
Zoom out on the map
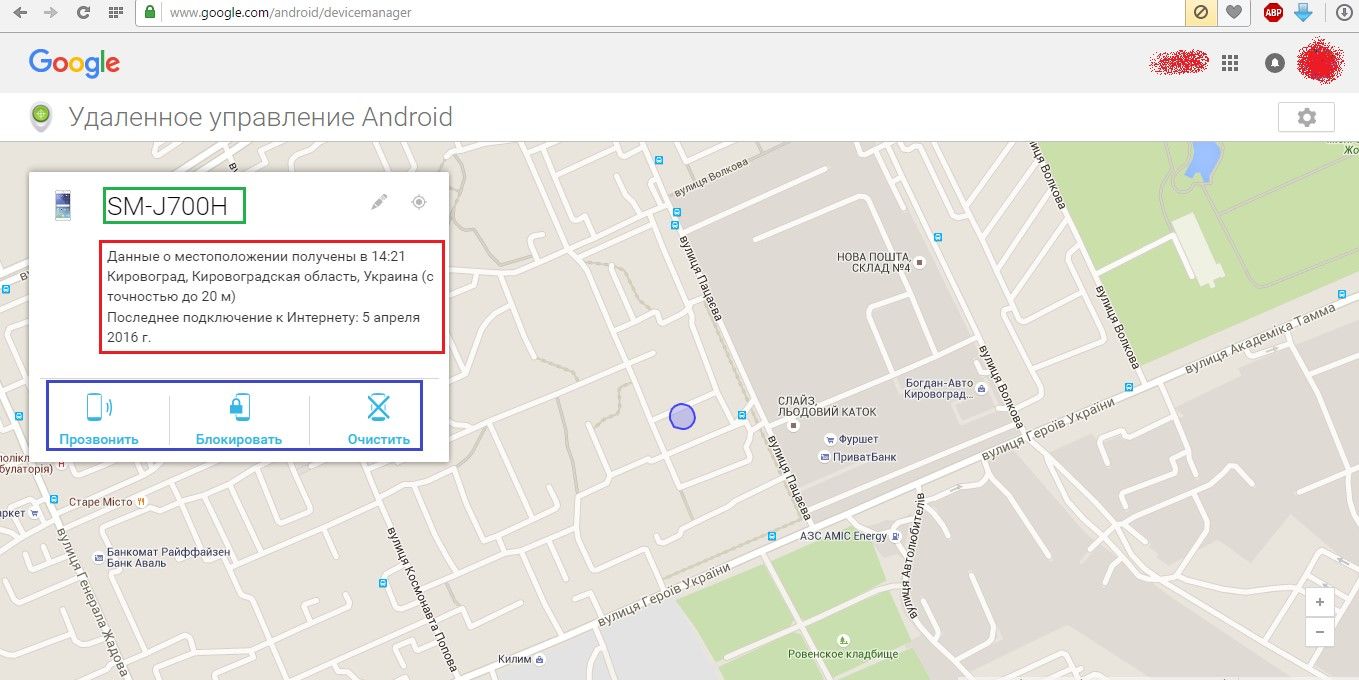pos(1320,632)
